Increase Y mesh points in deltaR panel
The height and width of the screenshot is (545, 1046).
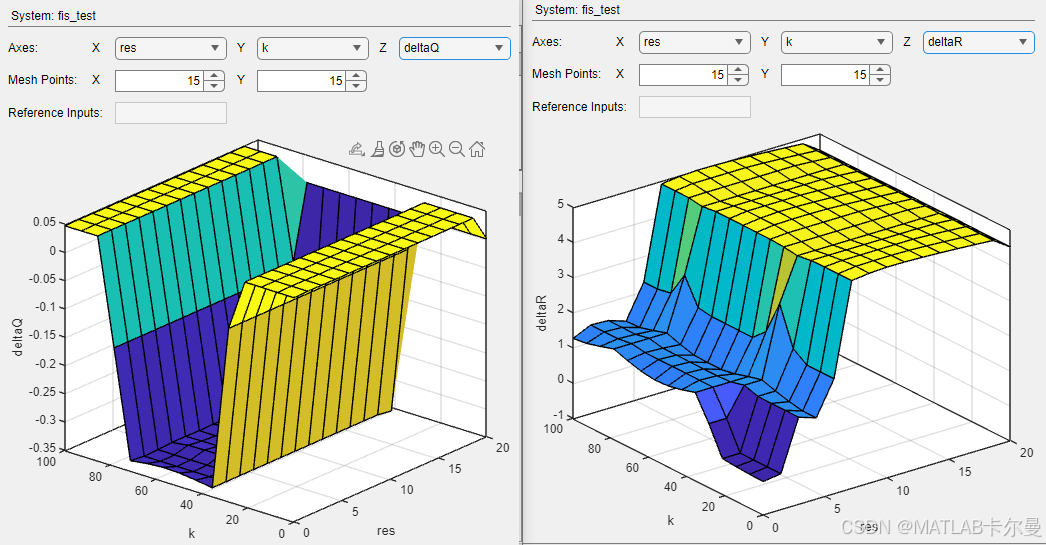pos(880,70)
